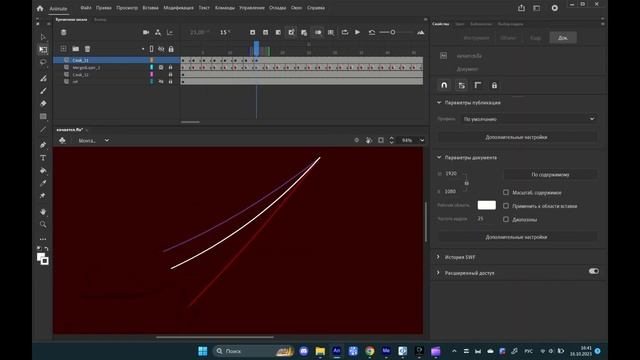Click the layer parenting view icon

pos(158,32)
